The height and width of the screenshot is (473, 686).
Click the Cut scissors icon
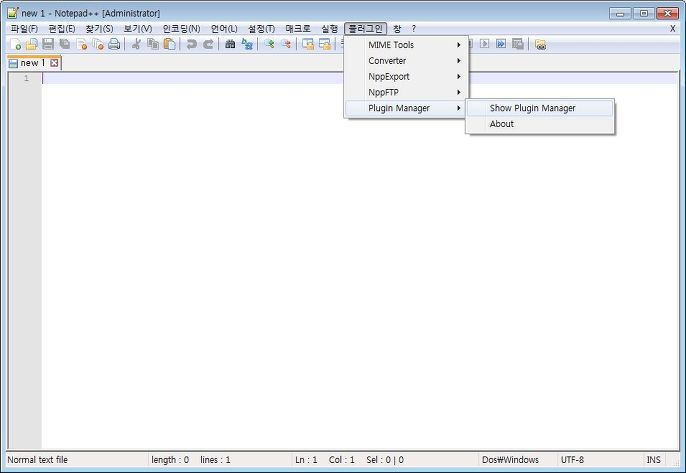pyautogui.click(x=136, y=44)
